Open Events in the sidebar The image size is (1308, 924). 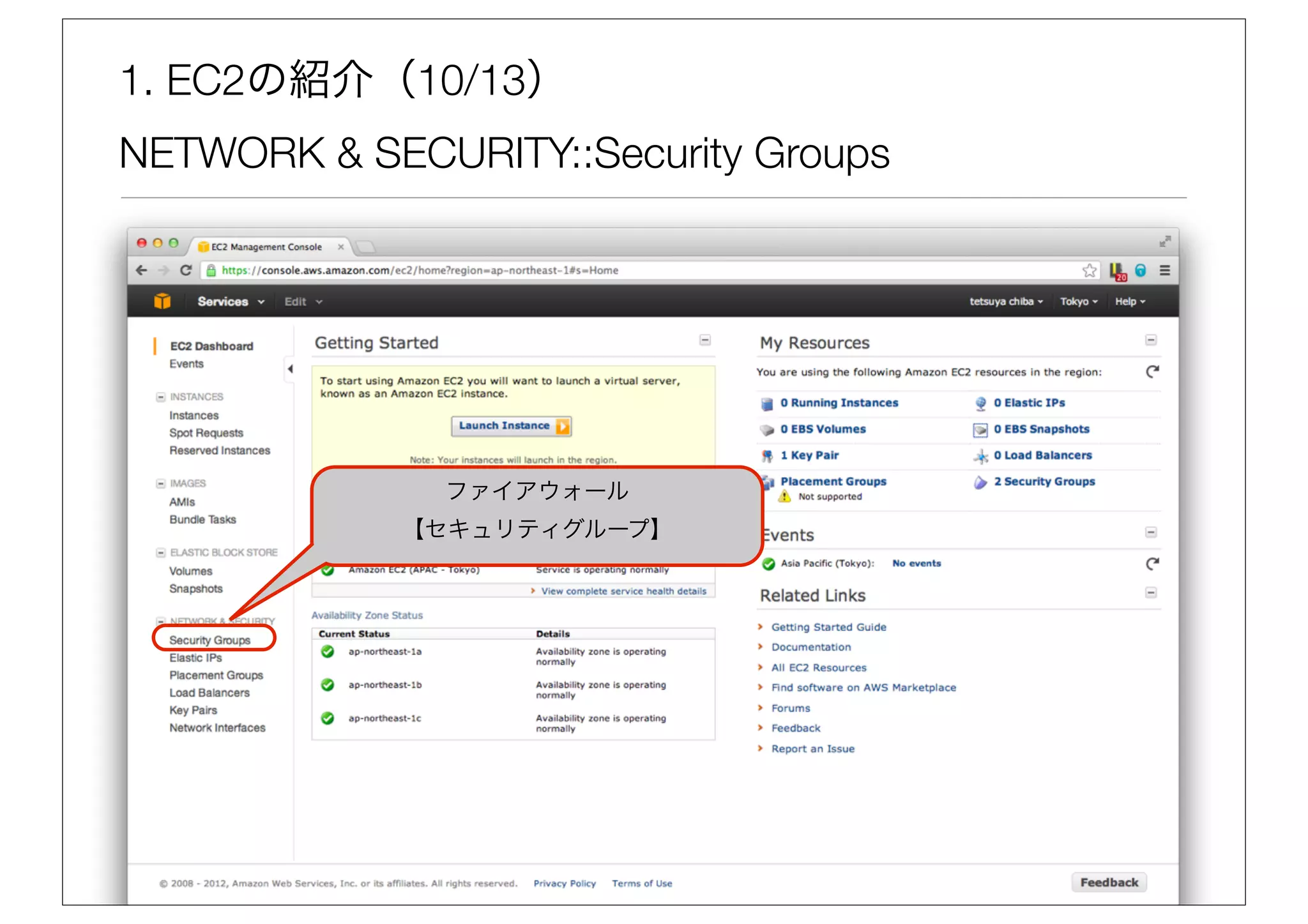tap(186, 364)
